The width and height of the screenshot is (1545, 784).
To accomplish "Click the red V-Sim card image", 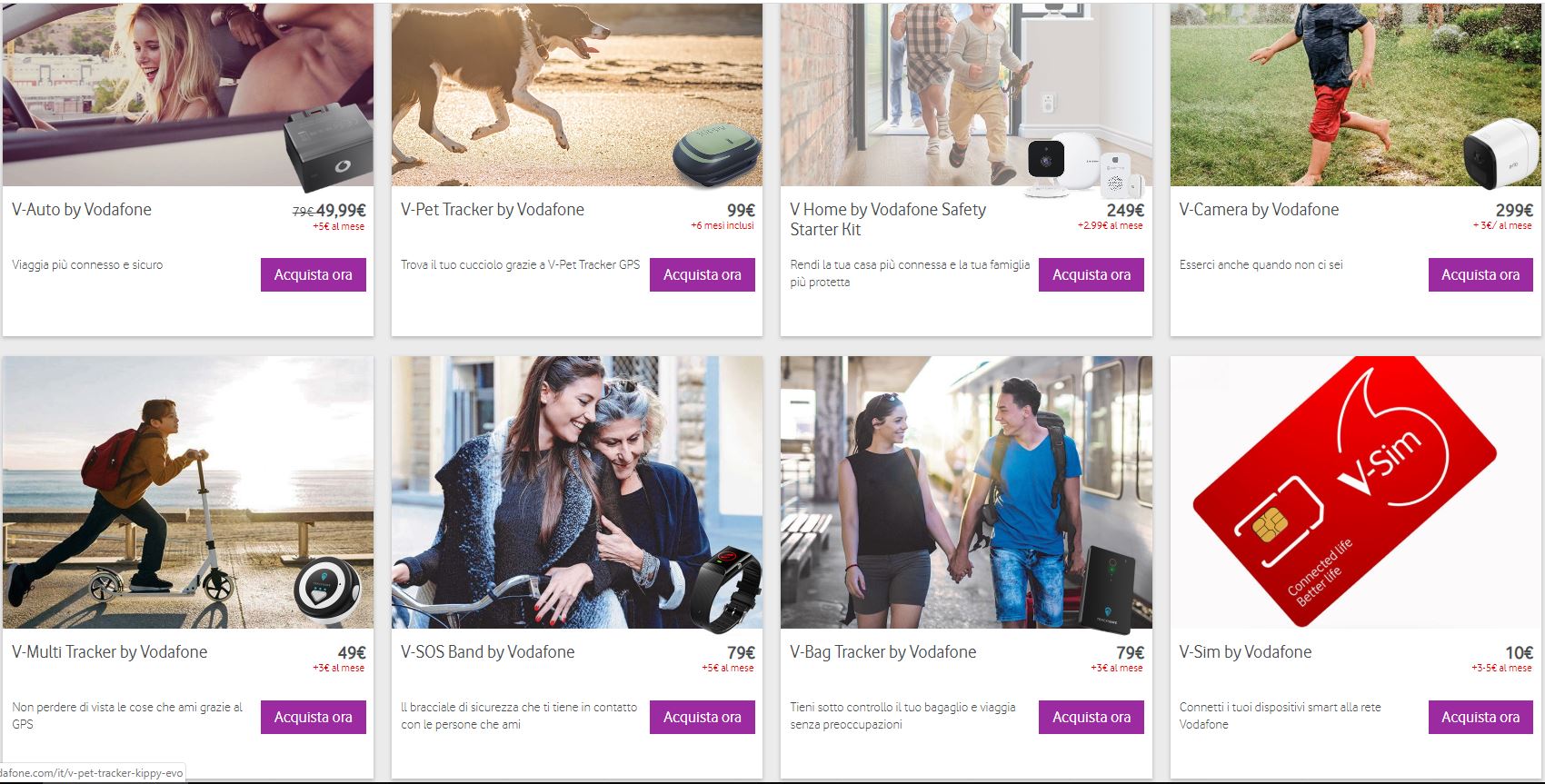I will tap(1355, 491).
